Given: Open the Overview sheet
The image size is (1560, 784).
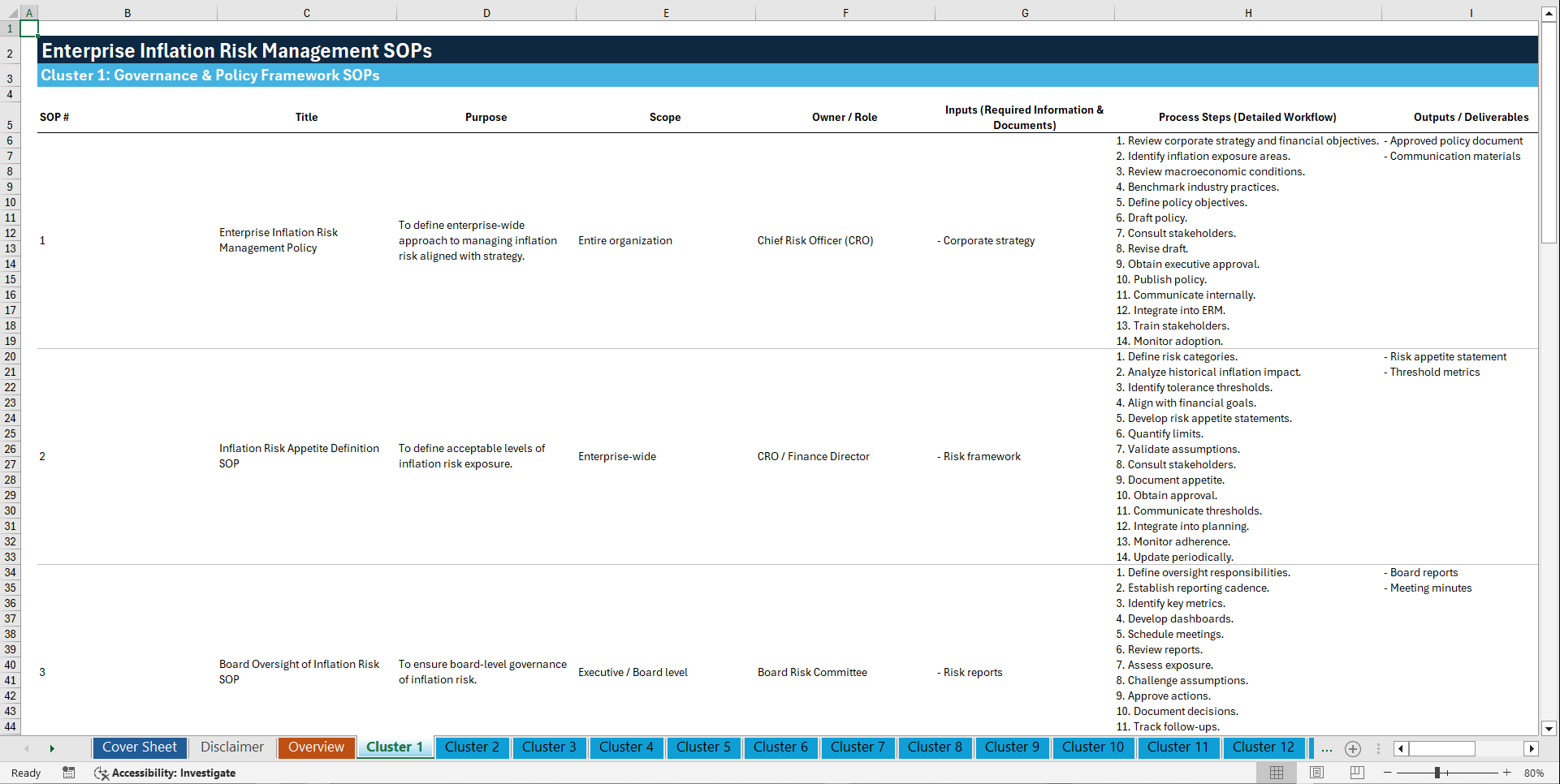Looking at the screenshot, I should click(316, 747).
